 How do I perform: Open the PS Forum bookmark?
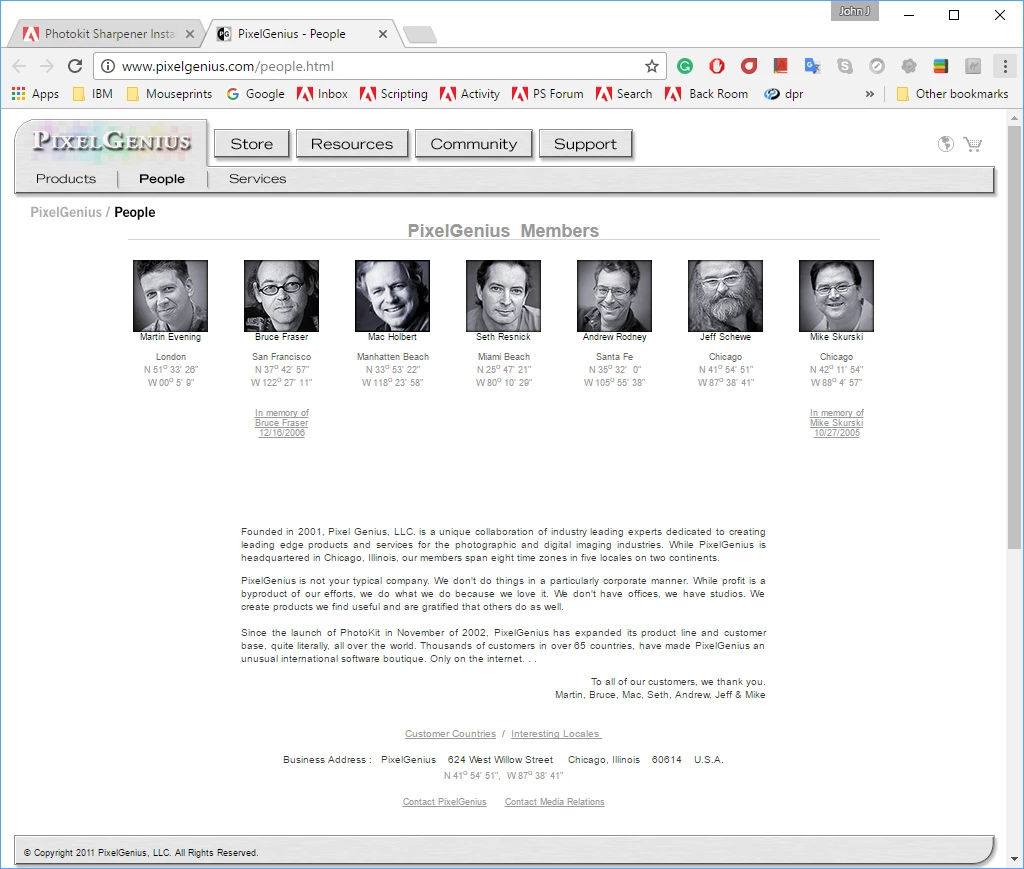coord(547,94)
